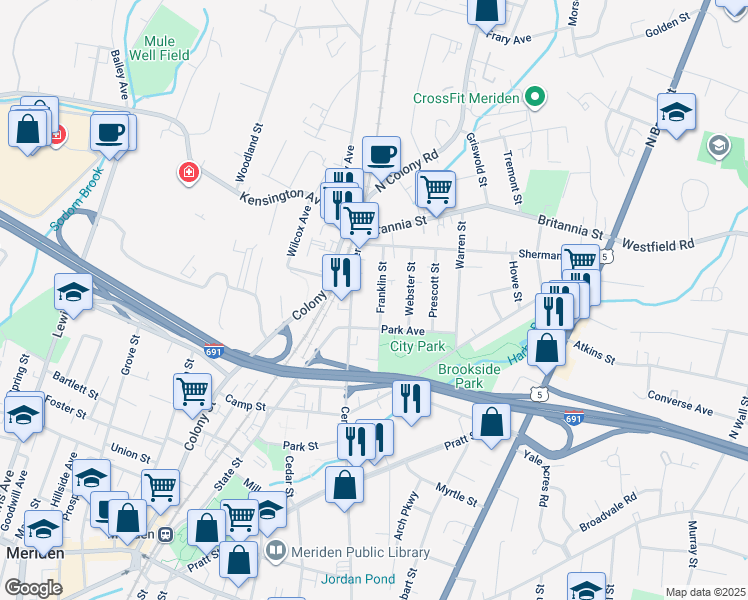
Task: Open the restaurant marker south of City Park
Action: click(411, 401)
